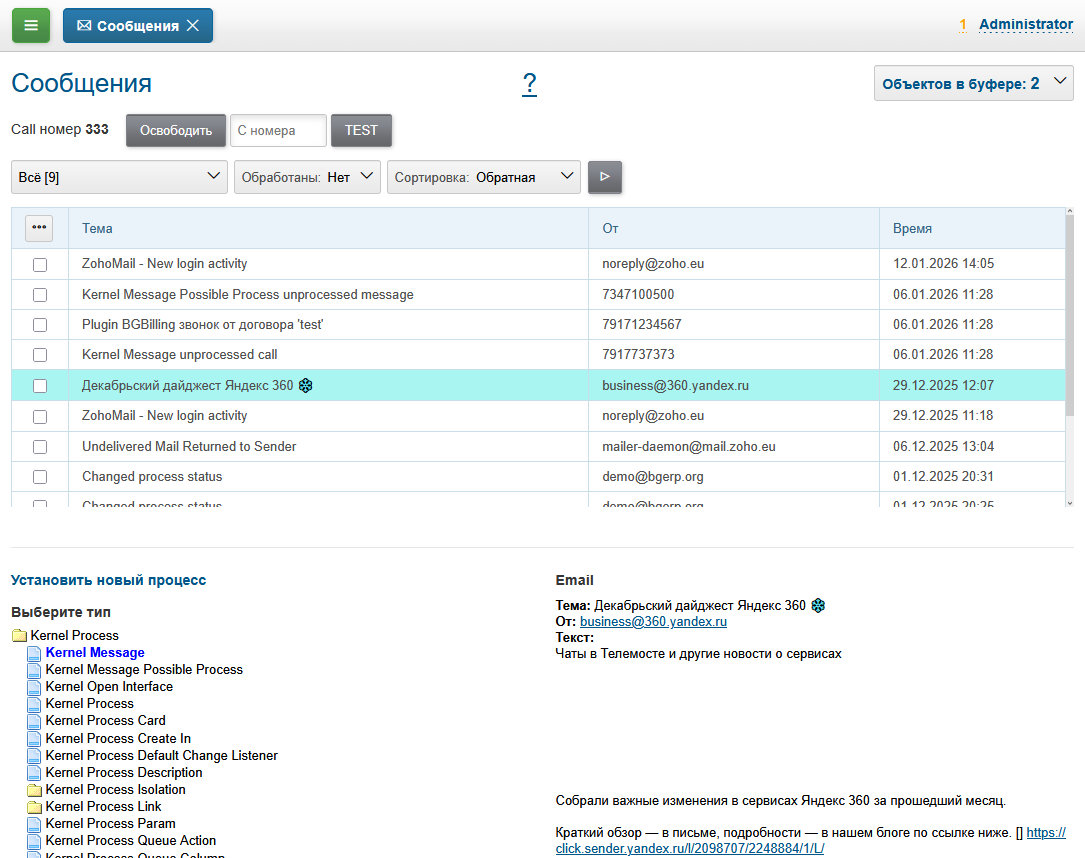Open the three-dots table column menu
The height and width of the screenshot is (858, 1085).
pyautogui.click(x=39, y=228)
